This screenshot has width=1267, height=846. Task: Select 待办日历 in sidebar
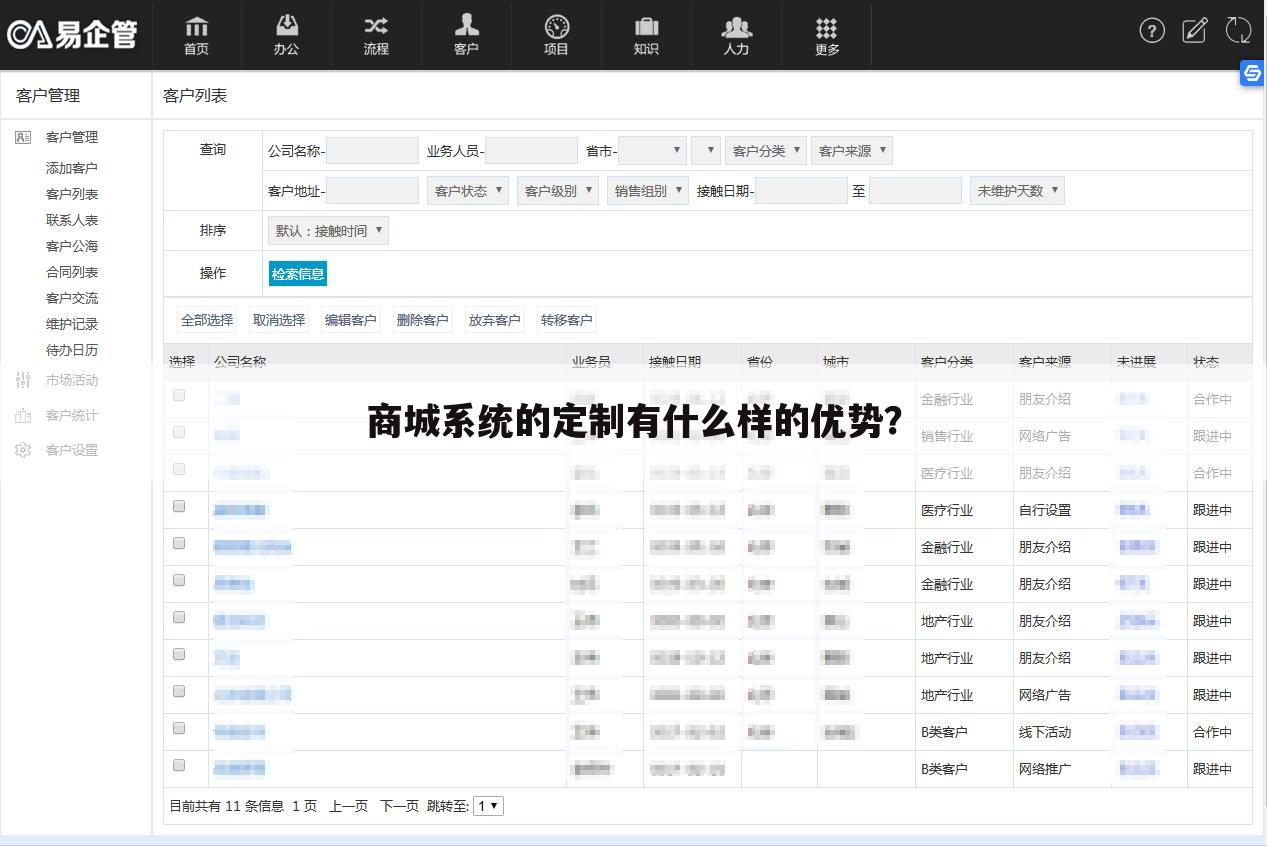point(72,350)
